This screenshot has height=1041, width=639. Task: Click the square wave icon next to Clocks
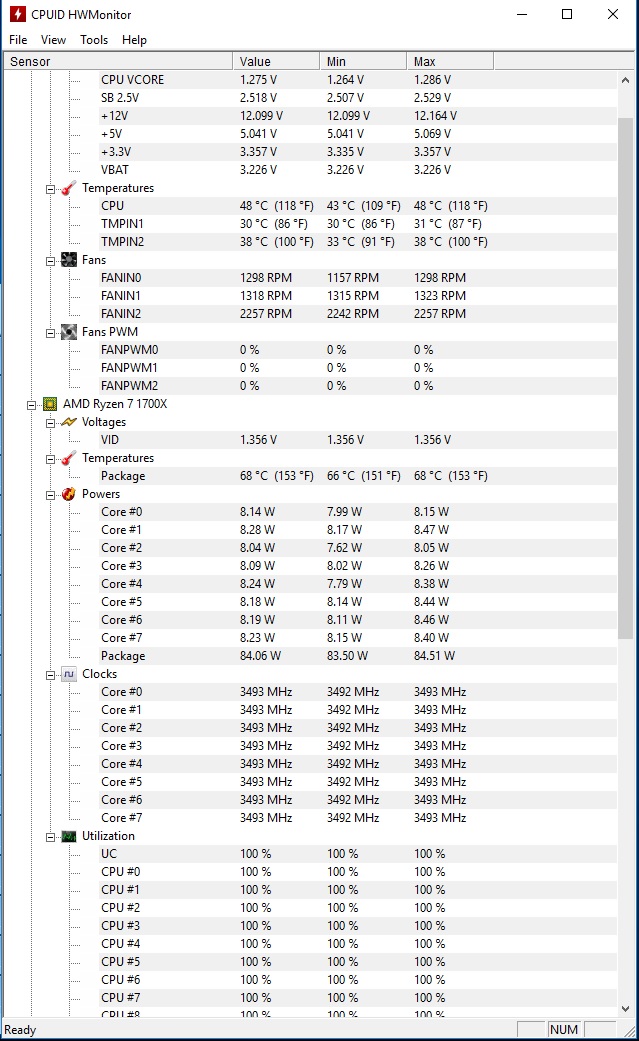pyautogui.click(x=68, y=674)
